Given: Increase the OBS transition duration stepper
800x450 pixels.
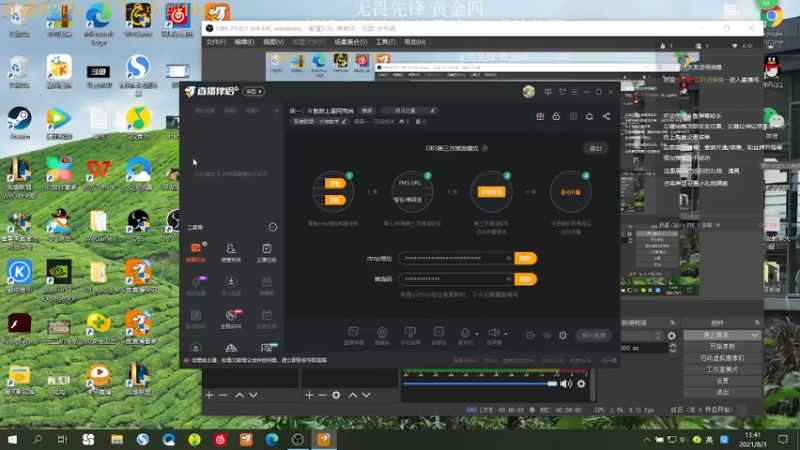Looking at the screenshot, I should 672,345.
